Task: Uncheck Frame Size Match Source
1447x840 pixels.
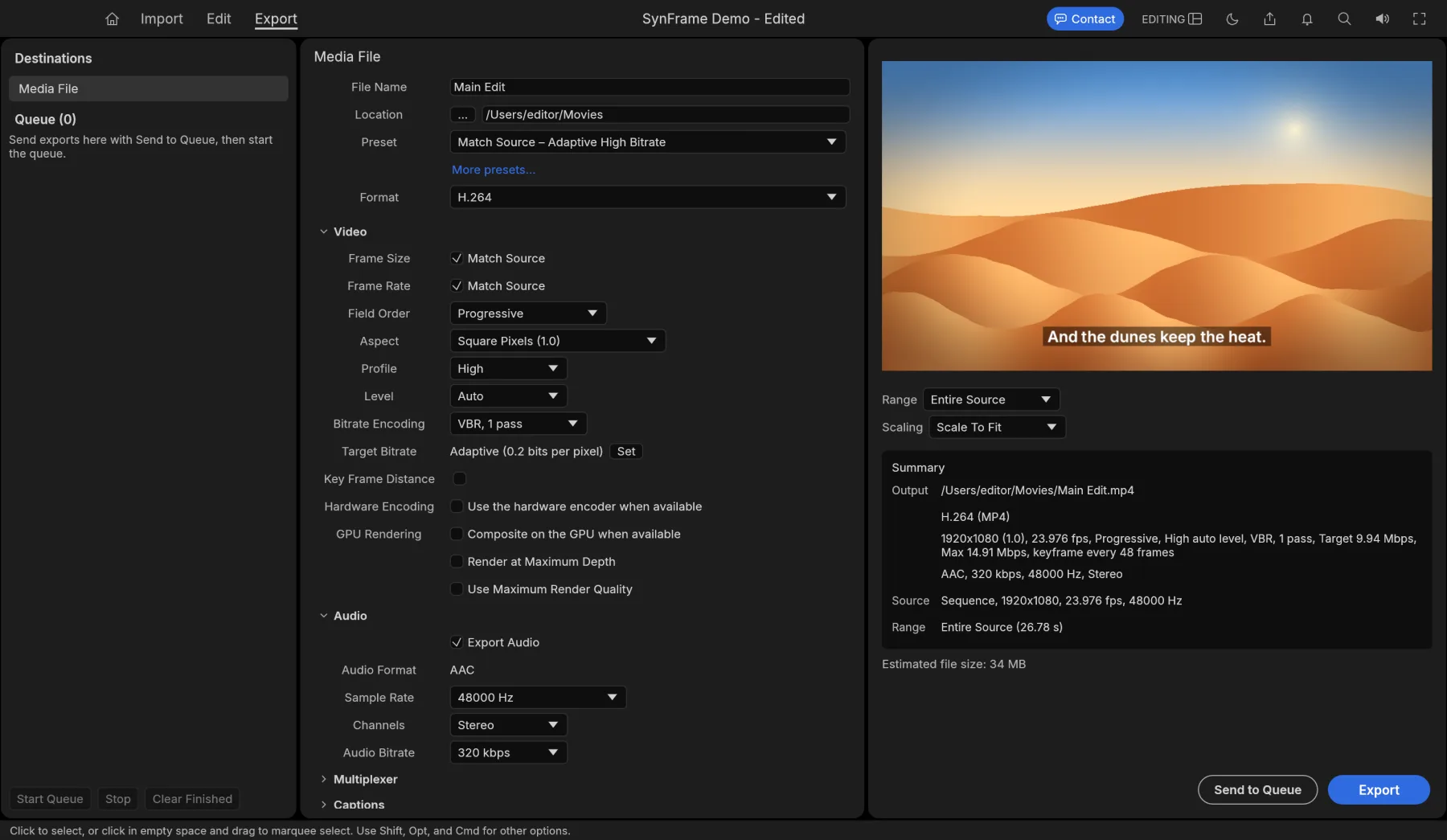Action: 457,258
